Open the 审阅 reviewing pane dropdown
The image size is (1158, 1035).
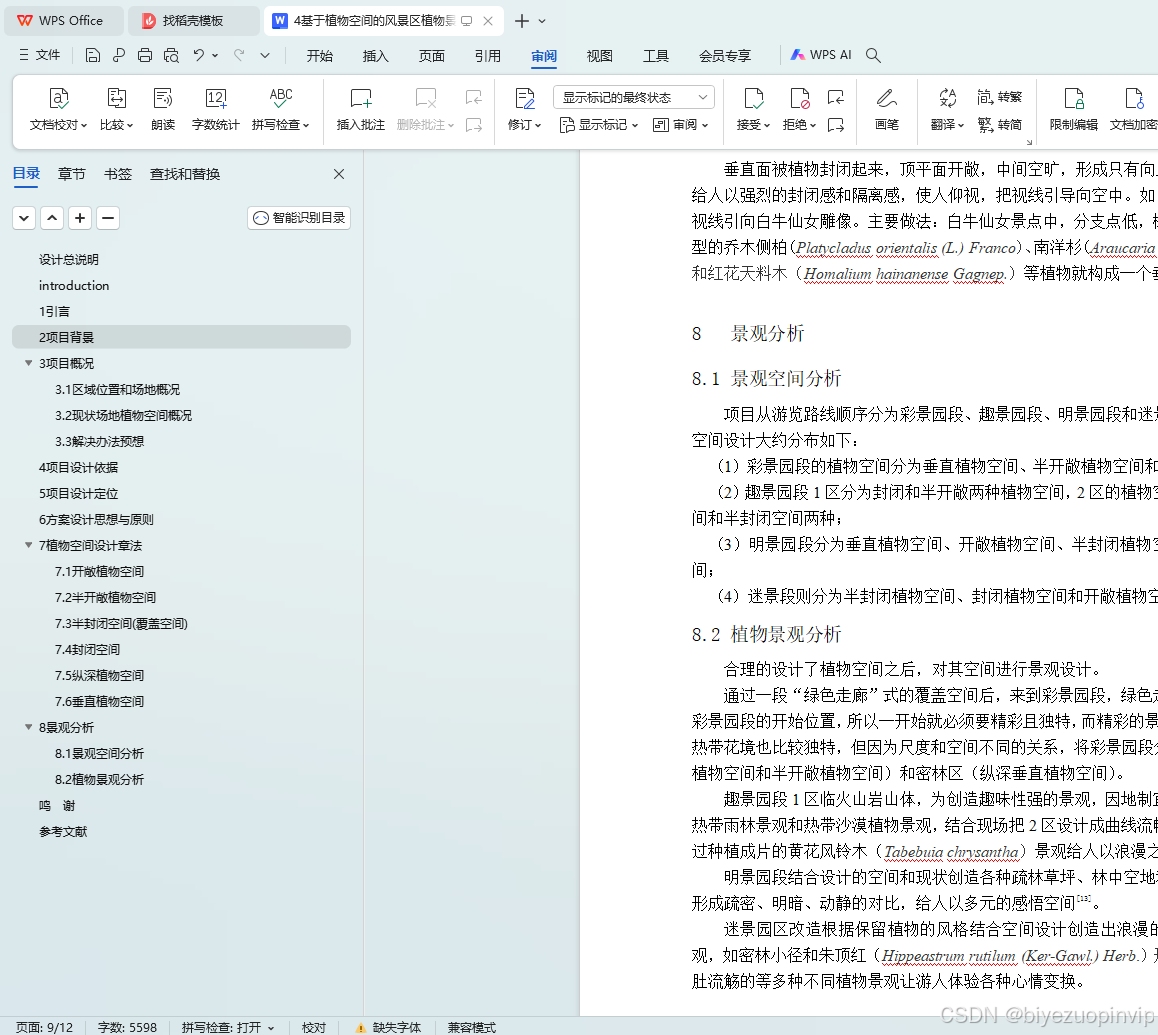pos(681,125)
